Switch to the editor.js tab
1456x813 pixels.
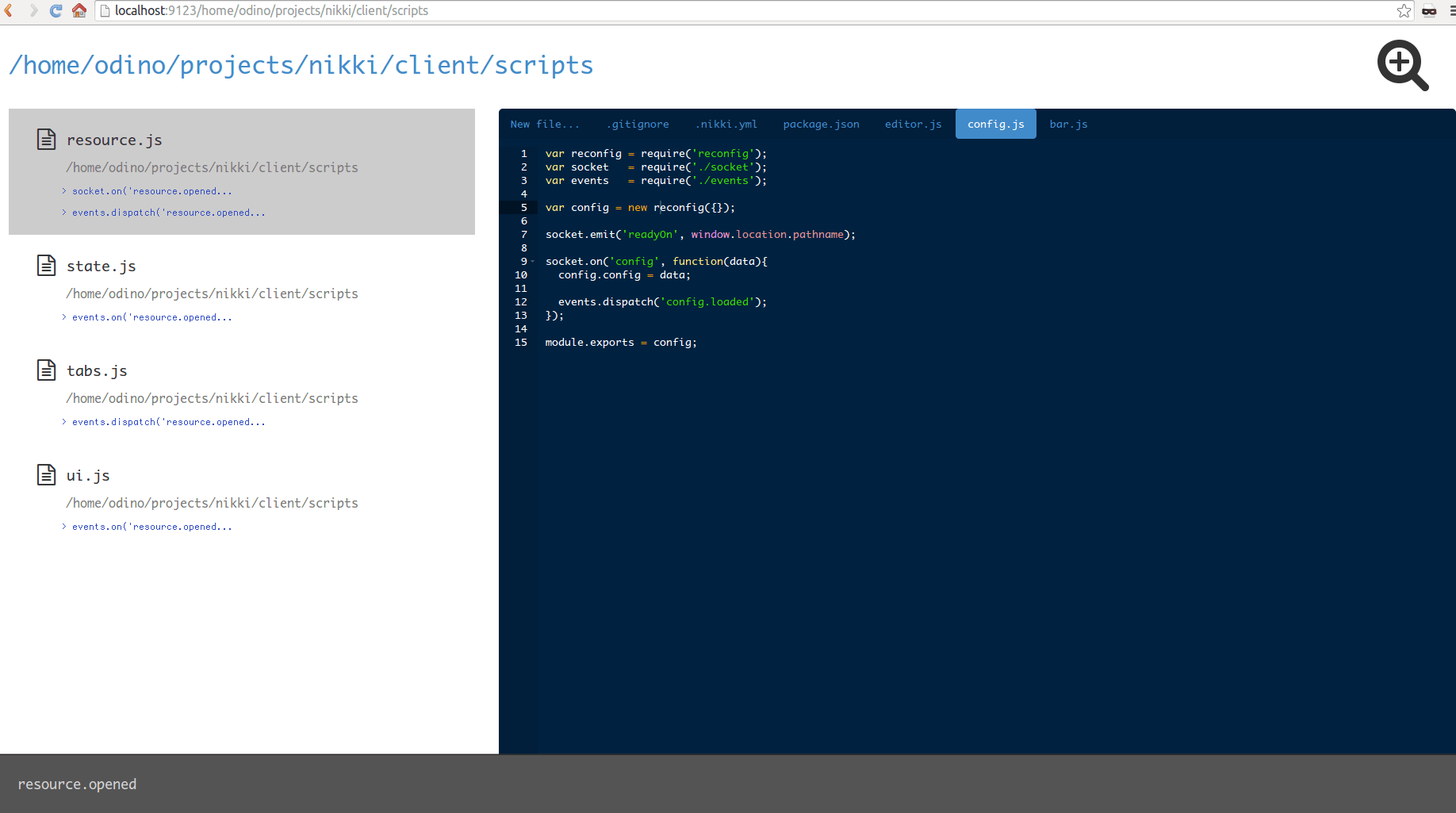(x=913, y=124)
